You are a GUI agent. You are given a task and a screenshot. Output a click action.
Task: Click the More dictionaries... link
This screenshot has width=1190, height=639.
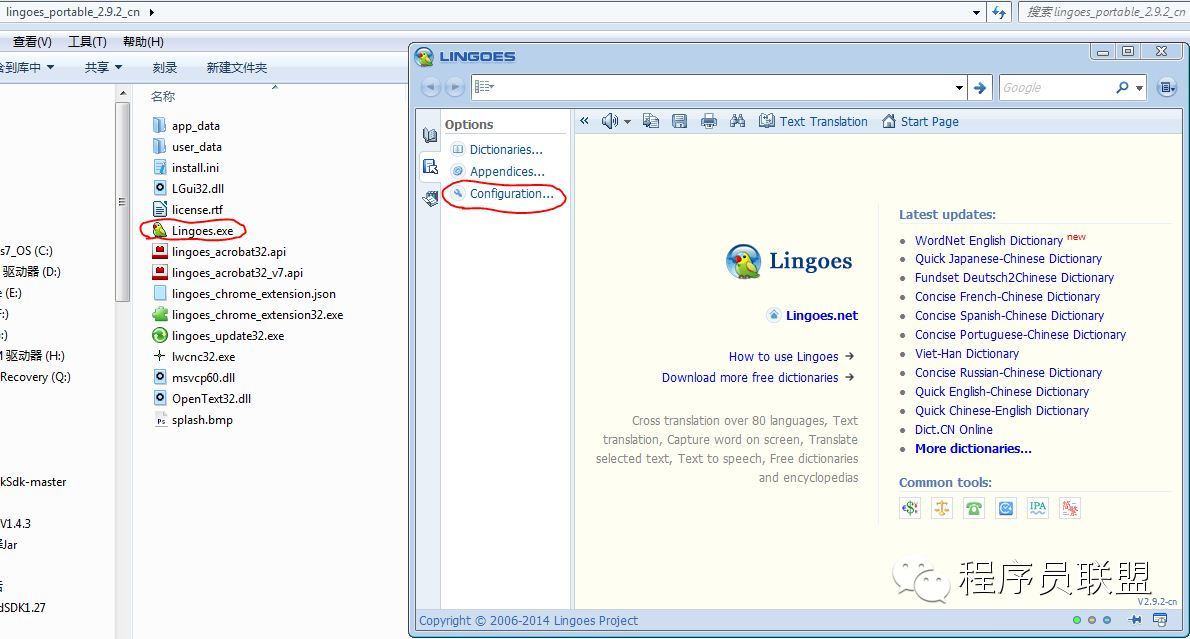pos(973,449)
